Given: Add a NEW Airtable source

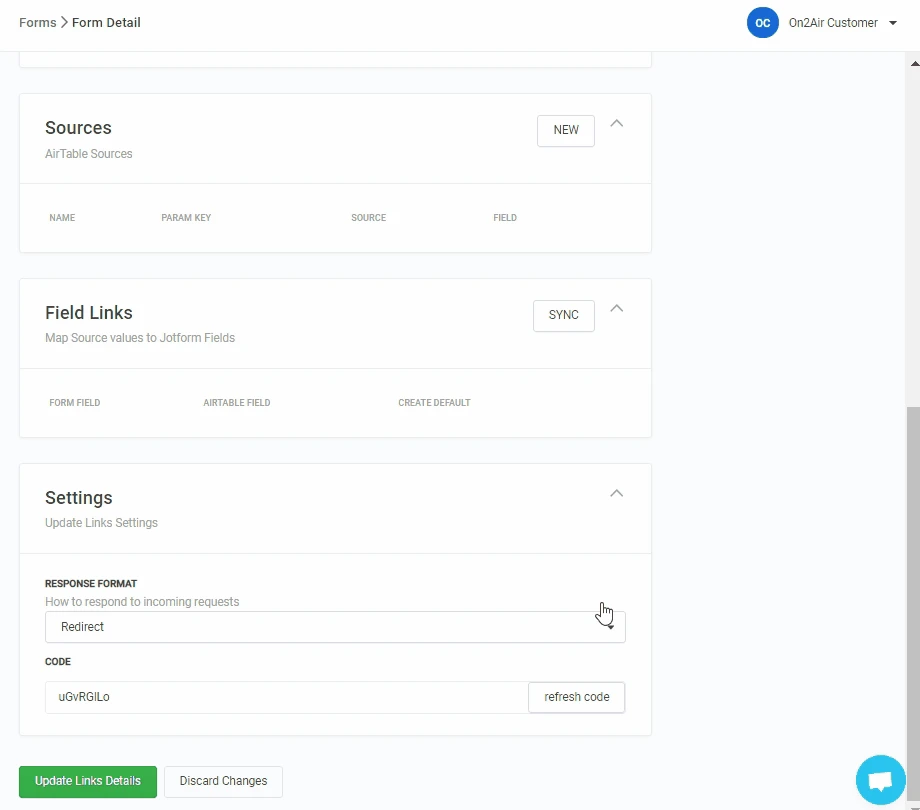Looking at the screenshot, I should [x=565, y=130].
